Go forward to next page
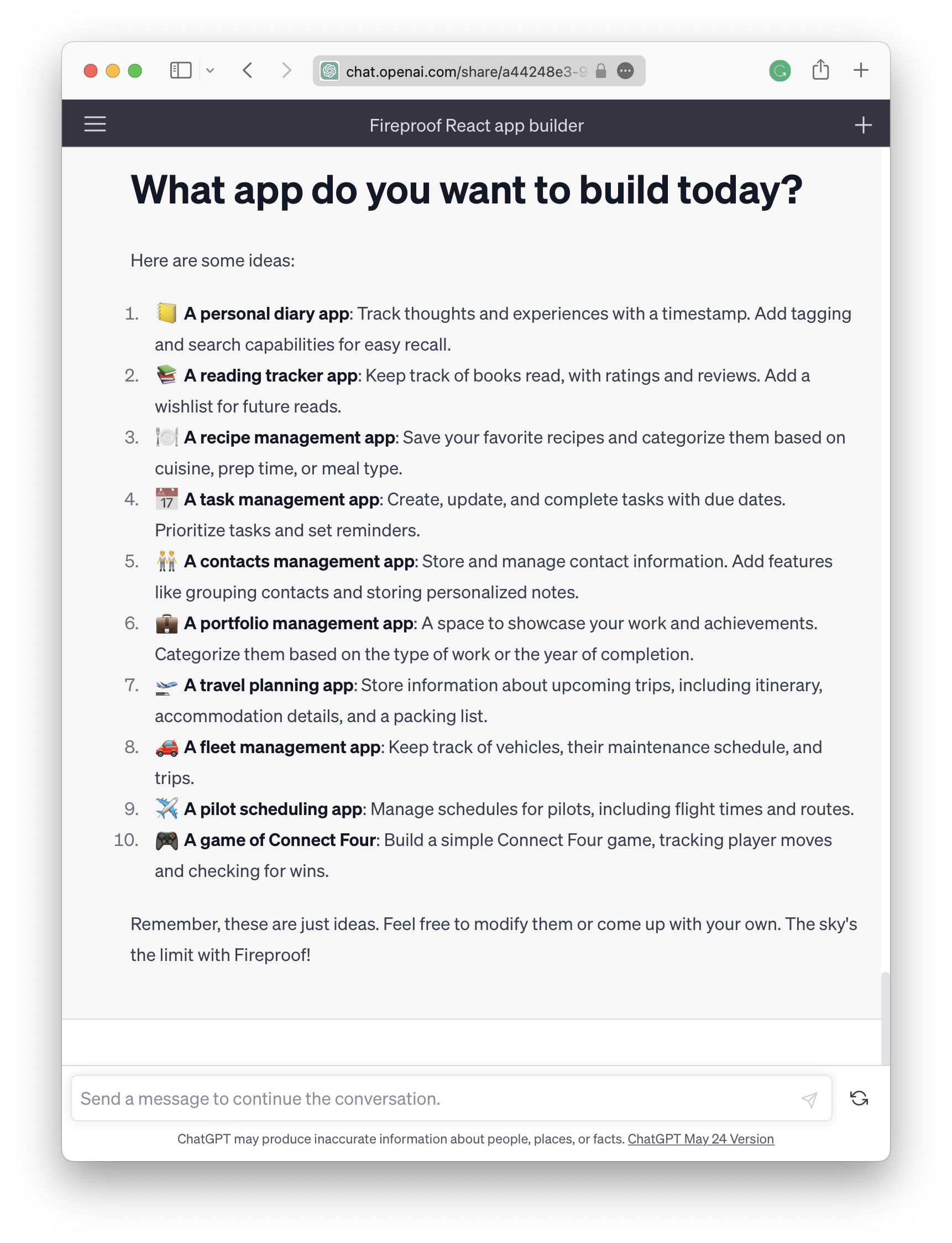This screenshot has height=1243, width=952. pos(287,70)
